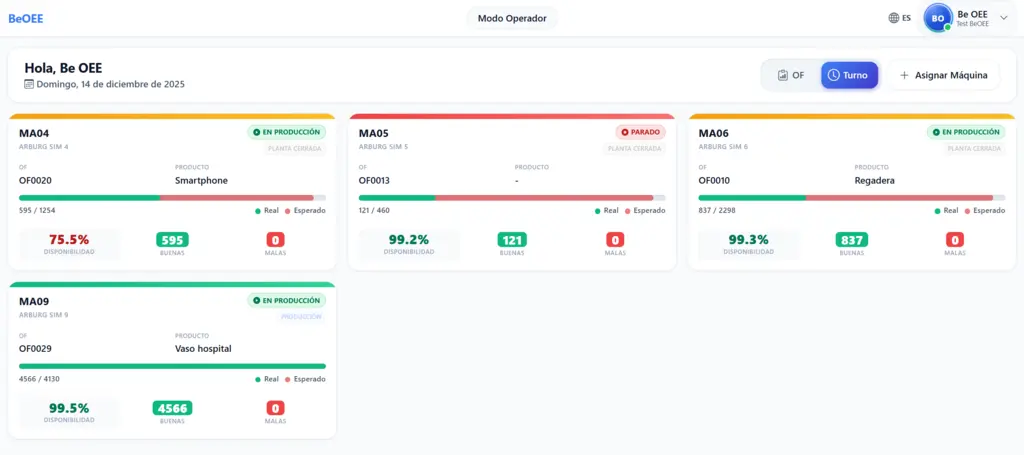Click the Hola, Be OEE greeting
Viewport: 1024px width, 455px height.
pos(63,68)
